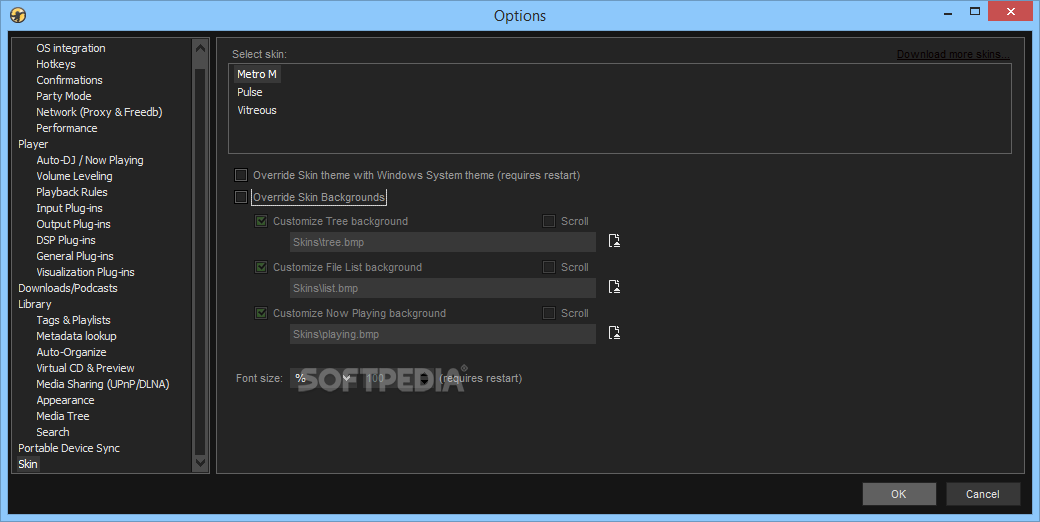Open Output Plug-ins options

[74, 224]
